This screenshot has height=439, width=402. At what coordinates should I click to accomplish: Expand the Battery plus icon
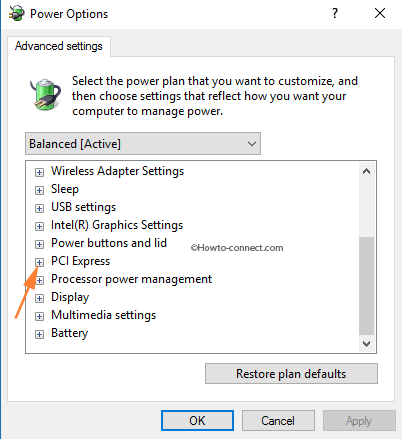pyautogui.click(x=39, y=334)
